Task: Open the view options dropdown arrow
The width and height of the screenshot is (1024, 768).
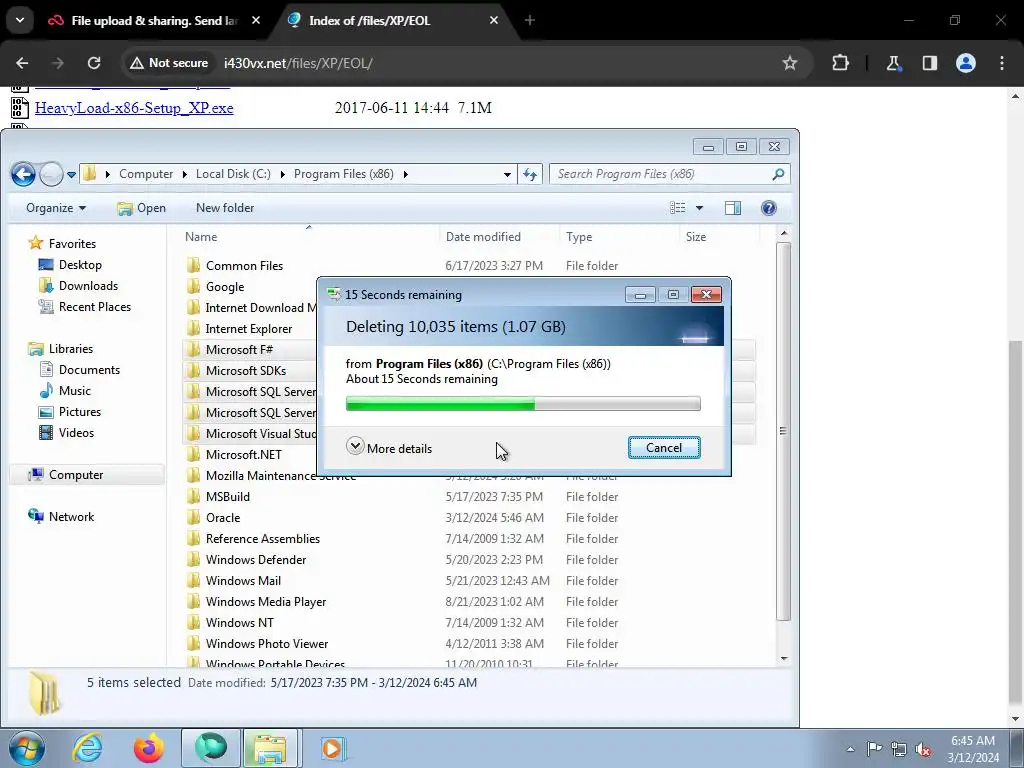Action: click(699, 208)
